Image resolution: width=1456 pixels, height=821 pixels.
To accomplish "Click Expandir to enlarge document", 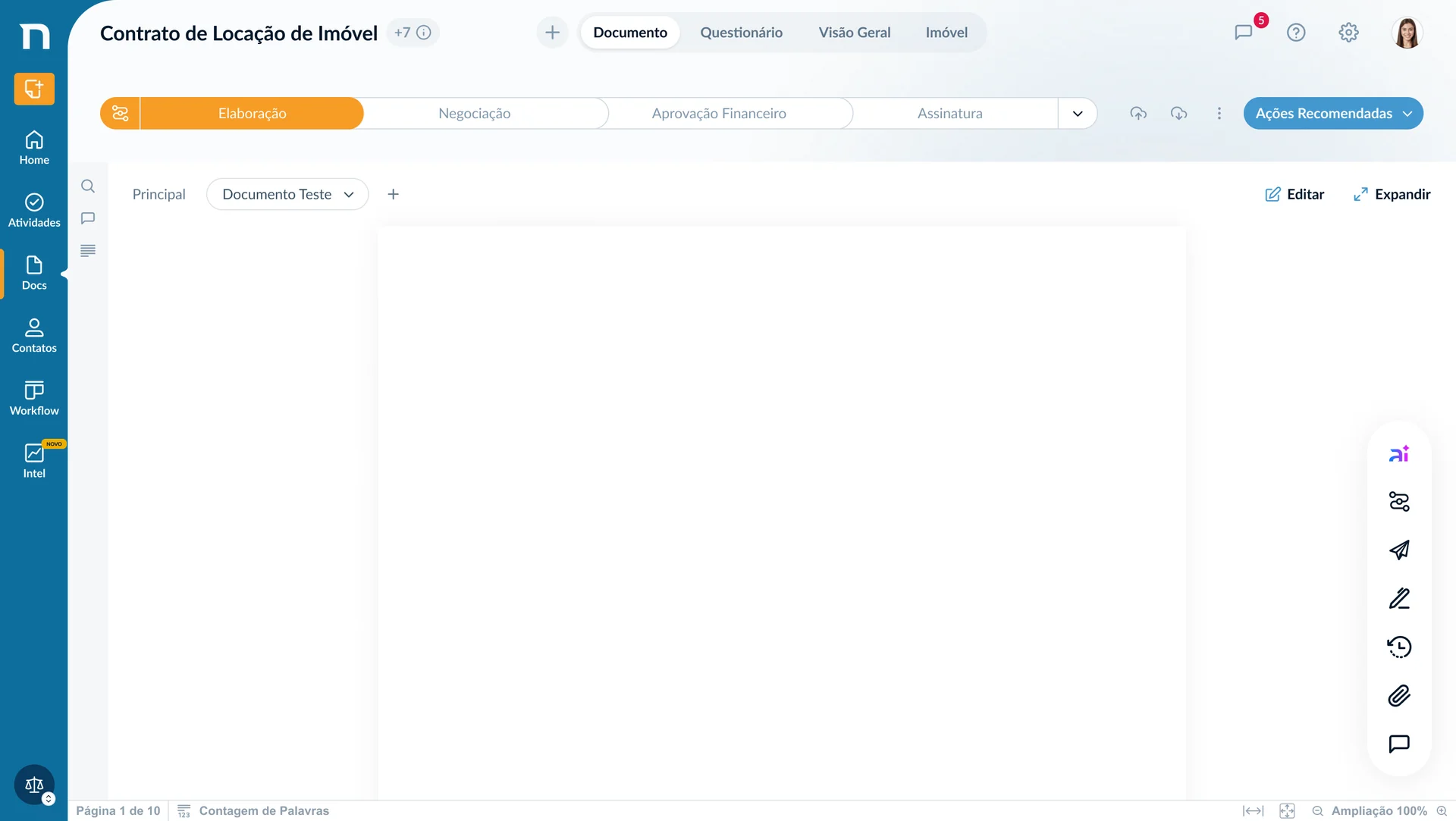I will tap(1392, 194).
